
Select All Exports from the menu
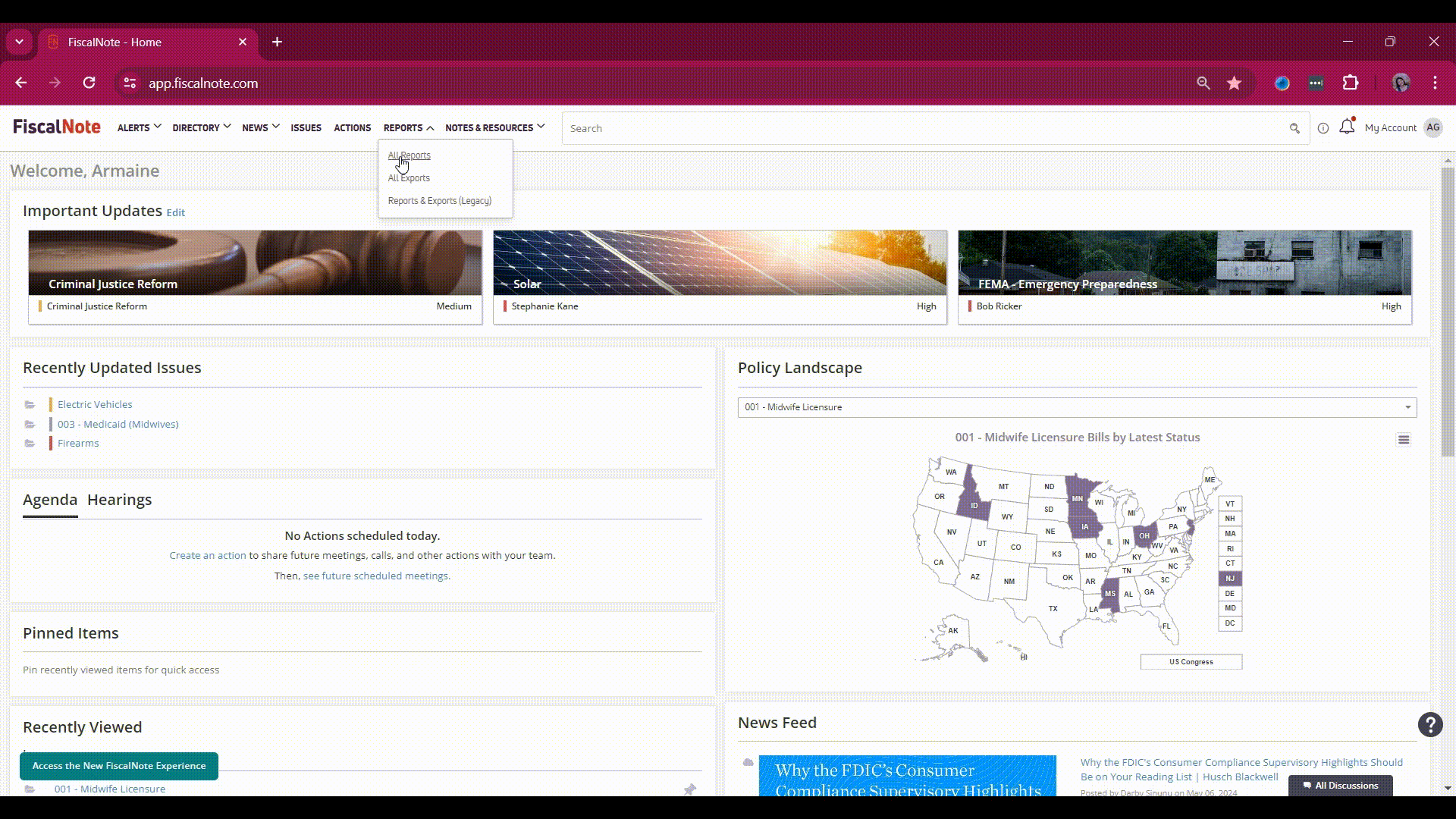pos(409,178)
